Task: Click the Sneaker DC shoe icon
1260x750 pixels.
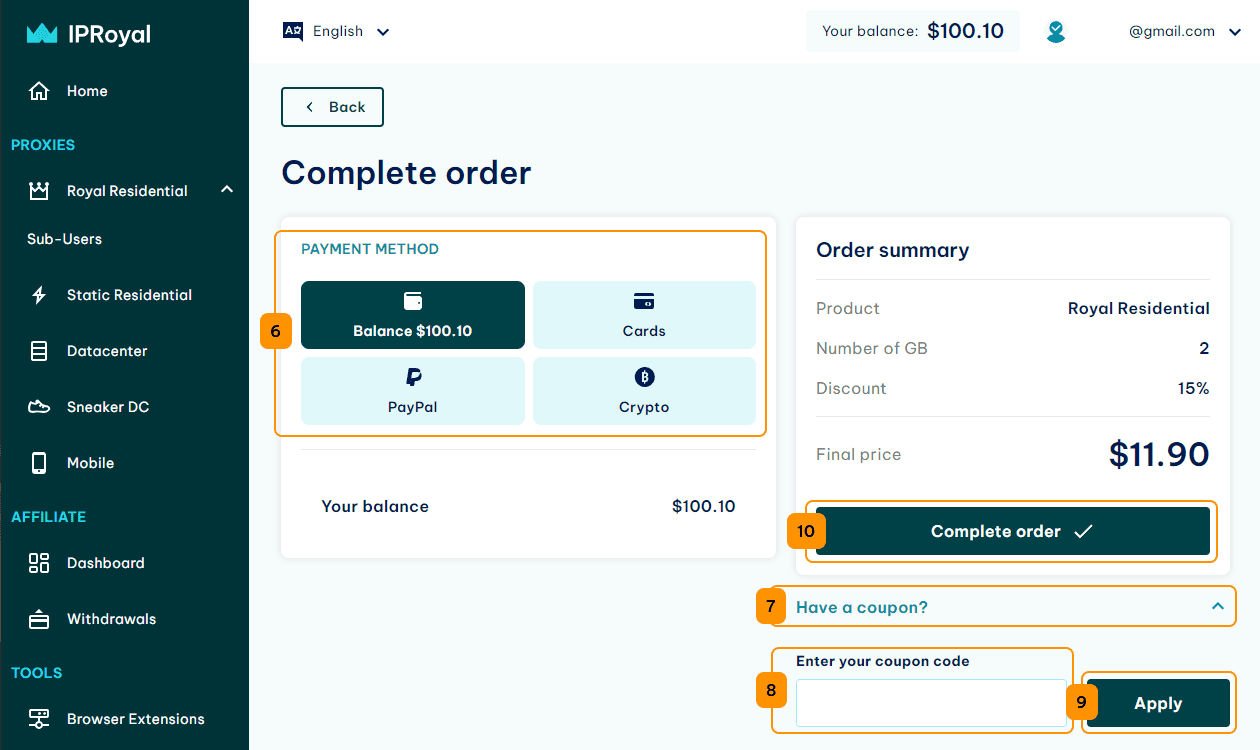Action: [x=39, y=407]
